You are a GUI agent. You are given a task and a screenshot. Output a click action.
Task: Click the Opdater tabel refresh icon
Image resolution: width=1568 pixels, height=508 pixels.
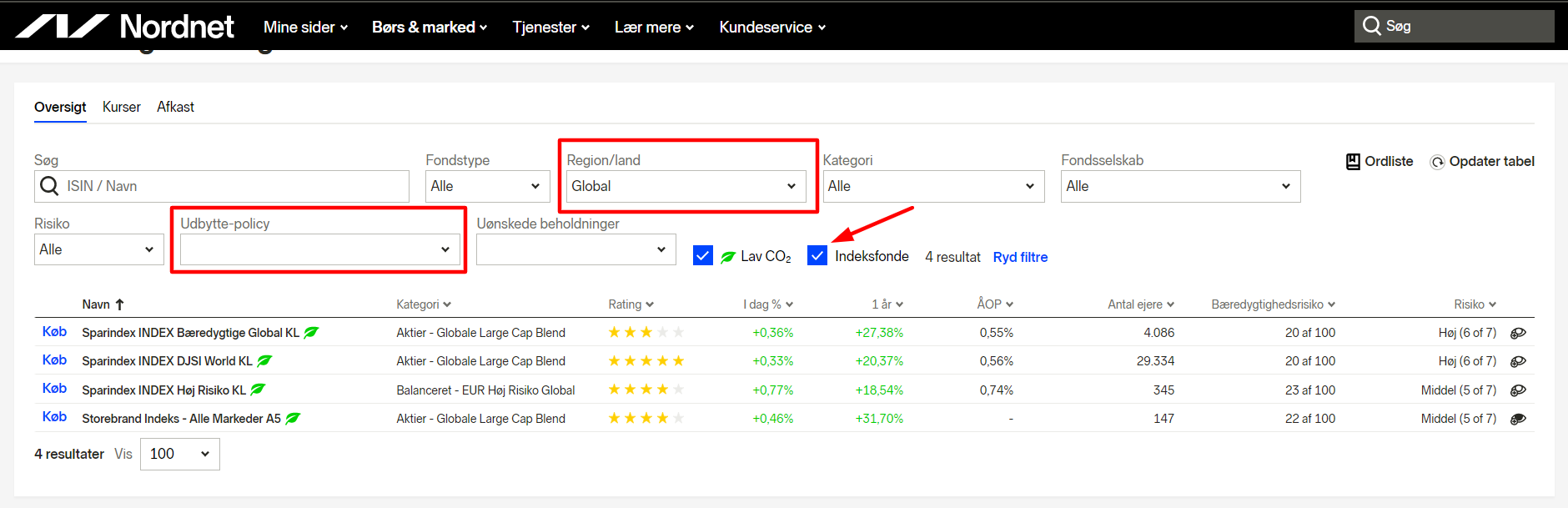tap(1437, 162)
